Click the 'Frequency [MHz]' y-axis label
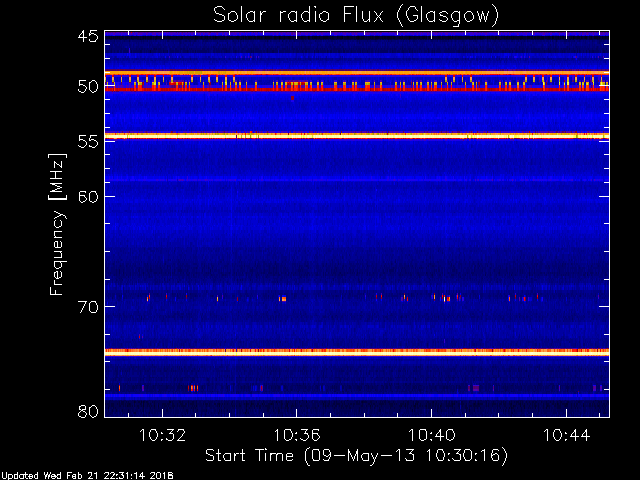The image size is (640, 480). pos(58,222)
